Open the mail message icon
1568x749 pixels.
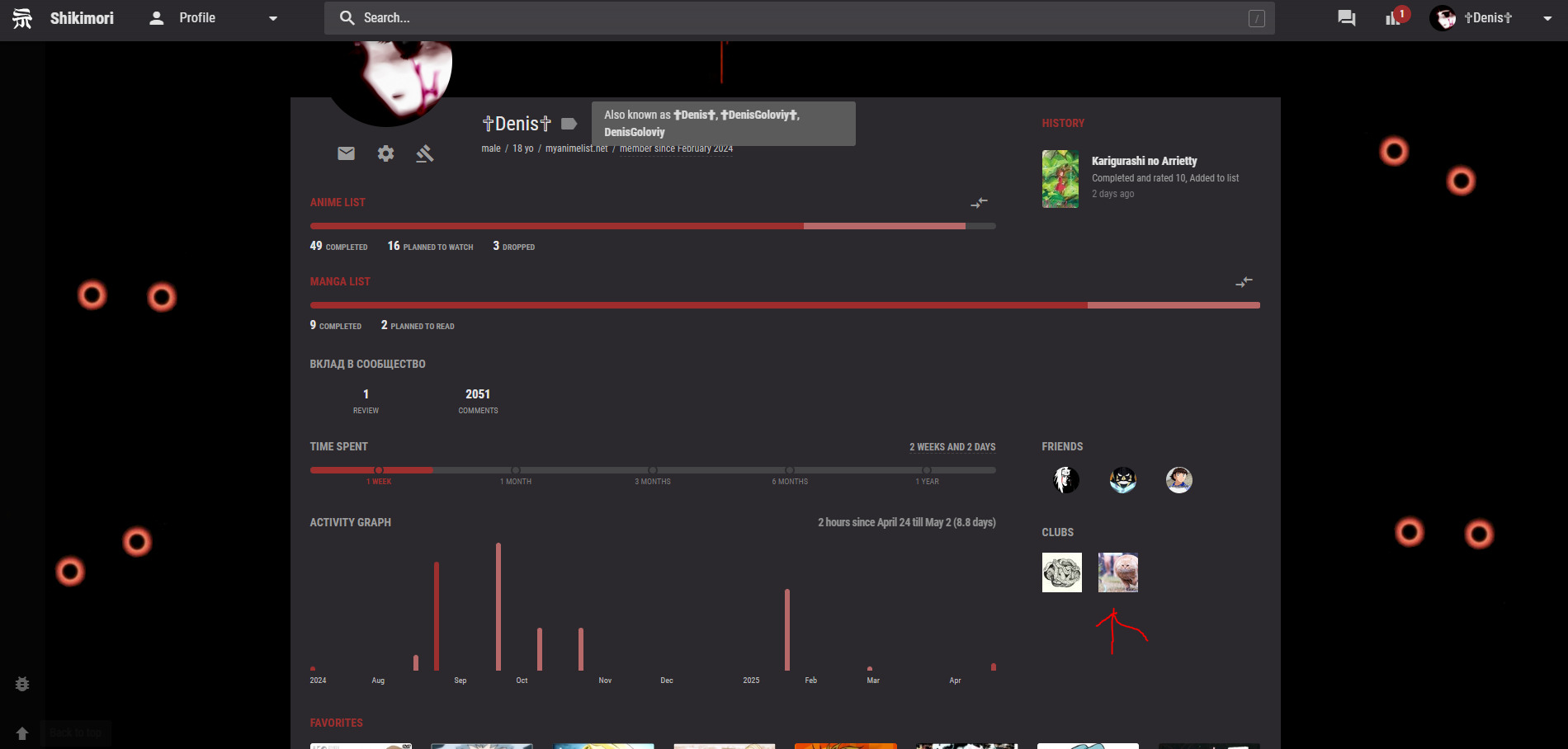[346, 153]
